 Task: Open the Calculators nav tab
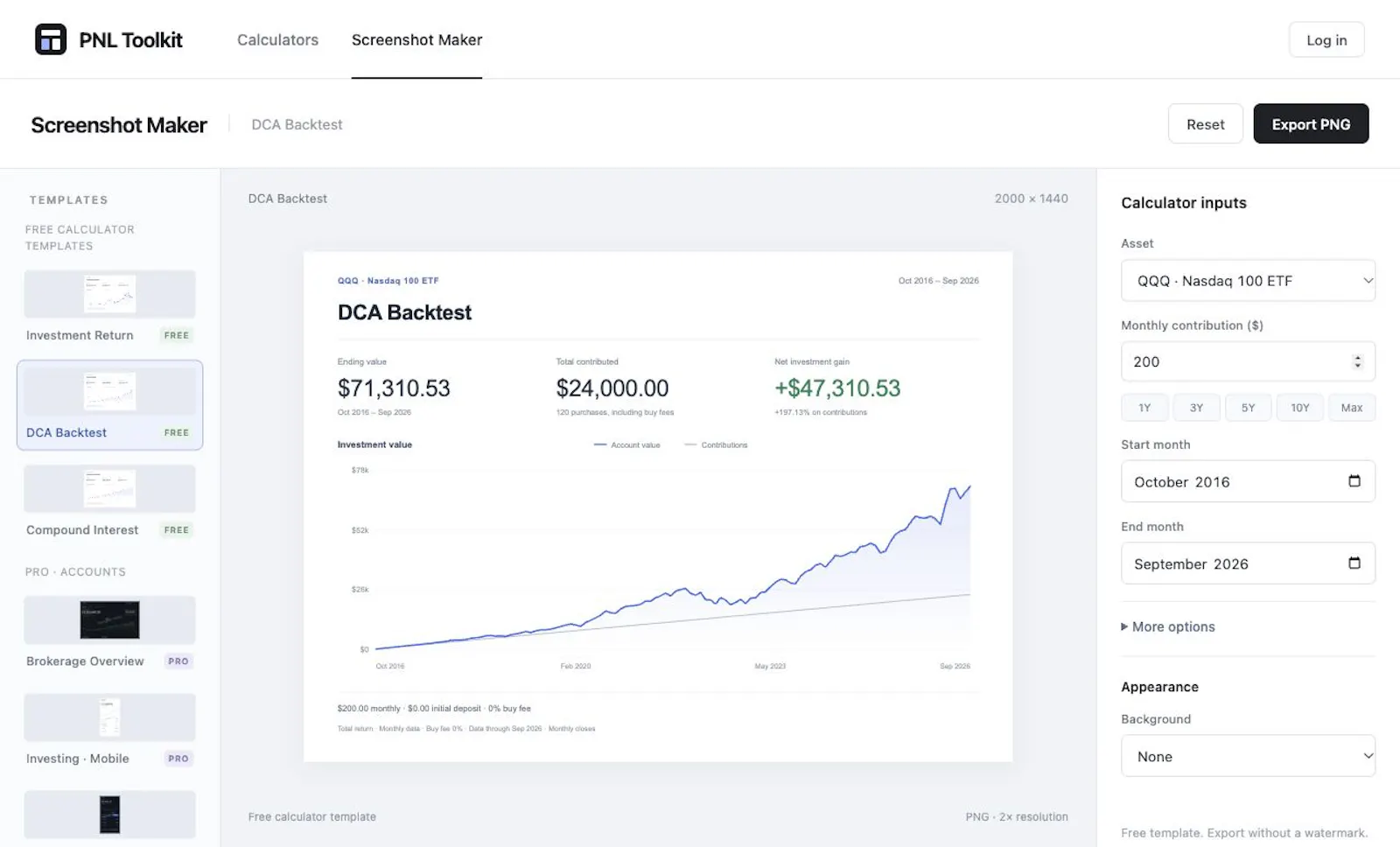277,39
